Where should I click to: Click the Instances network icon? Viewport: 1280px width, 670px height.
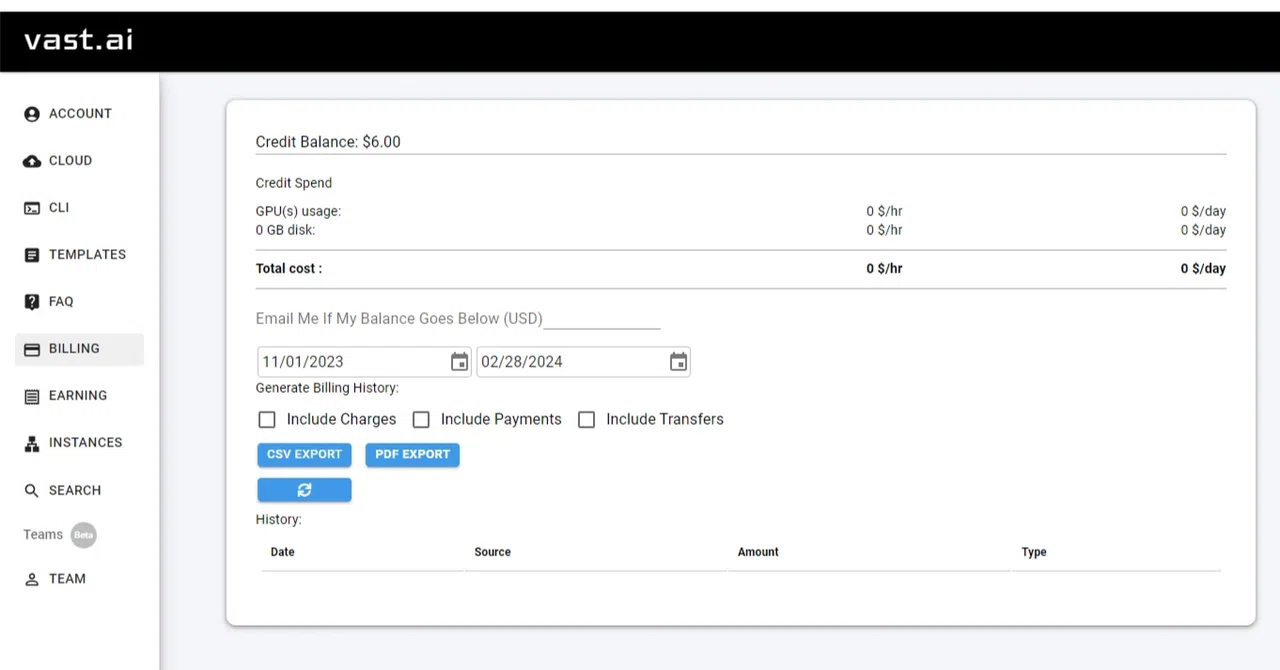(x=31, y=443)
